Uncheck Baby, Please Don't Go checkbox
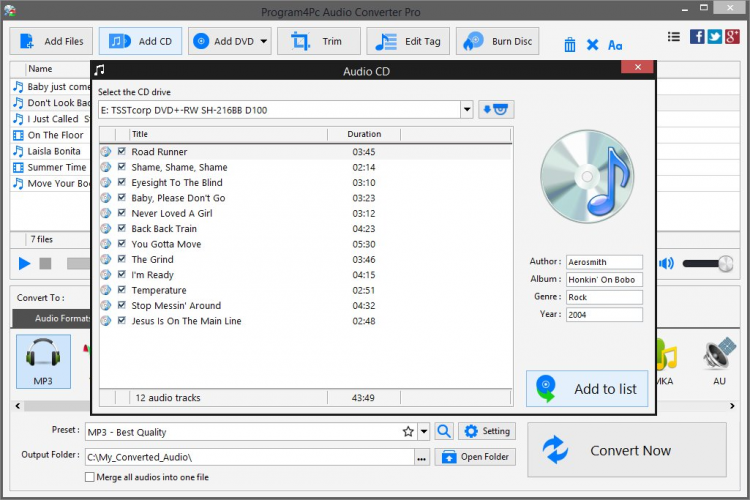Image resolution: width=750 pixels, height=500 pixels. [121, 197]
